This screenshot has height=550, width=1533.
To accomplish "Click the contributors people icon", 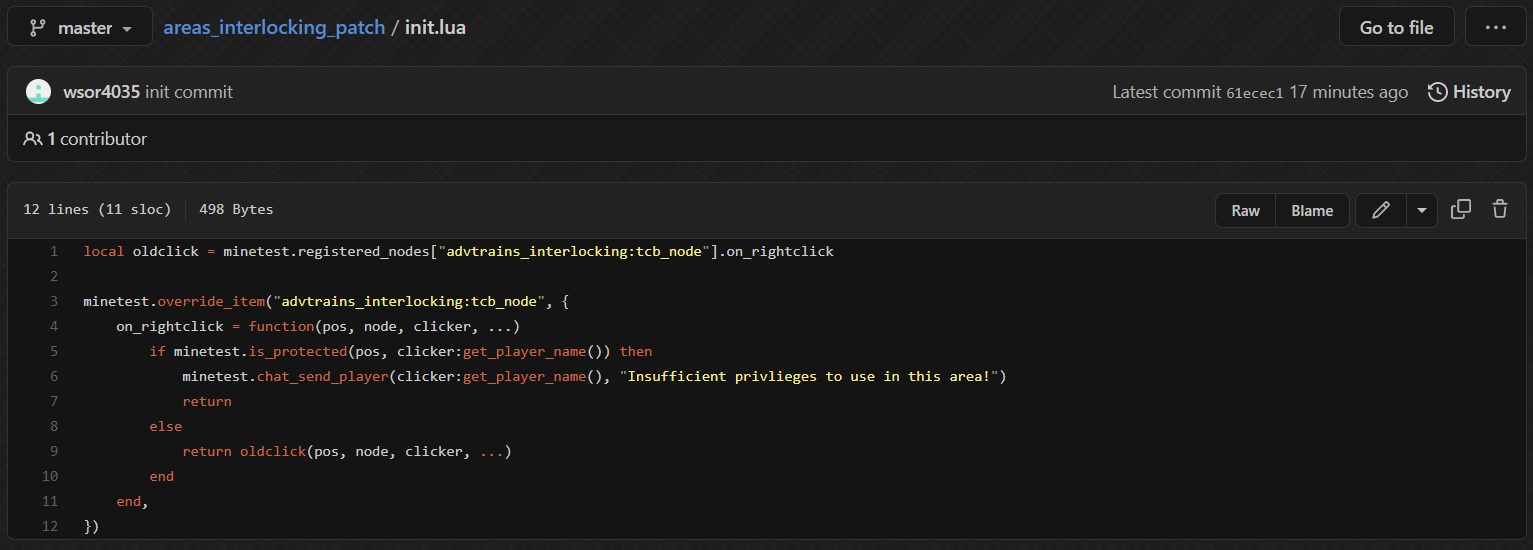I will (33, 139).
